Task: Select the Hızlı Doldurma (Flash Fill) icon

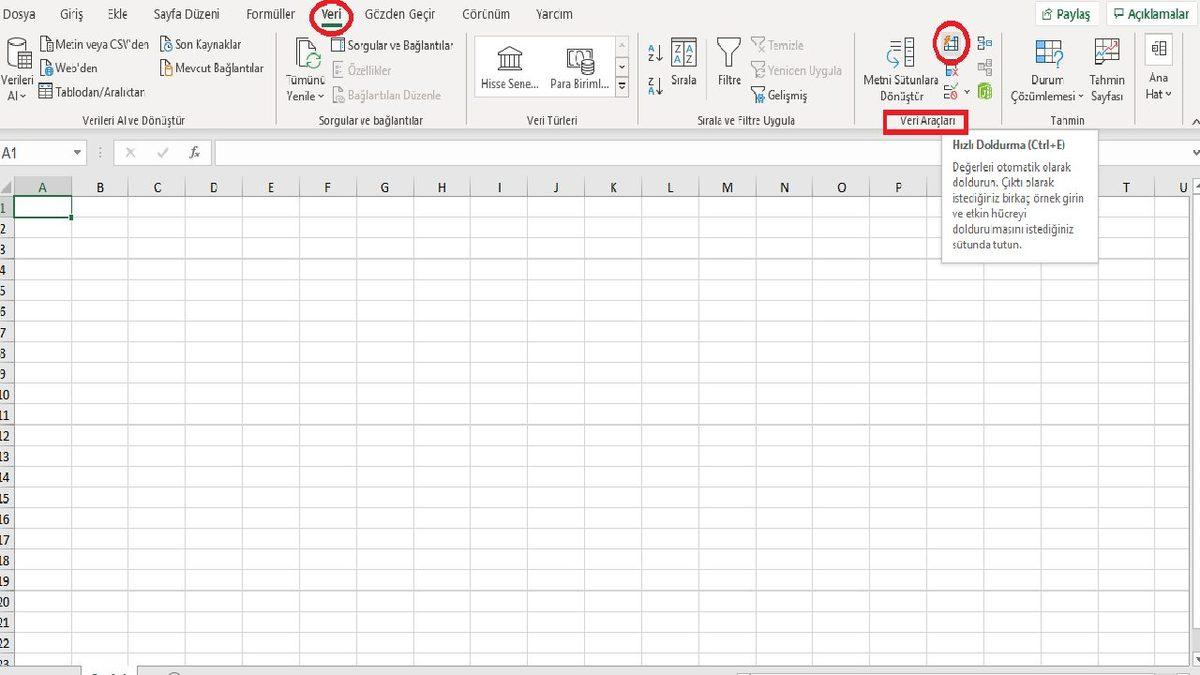Action: (x=950, y=45)
